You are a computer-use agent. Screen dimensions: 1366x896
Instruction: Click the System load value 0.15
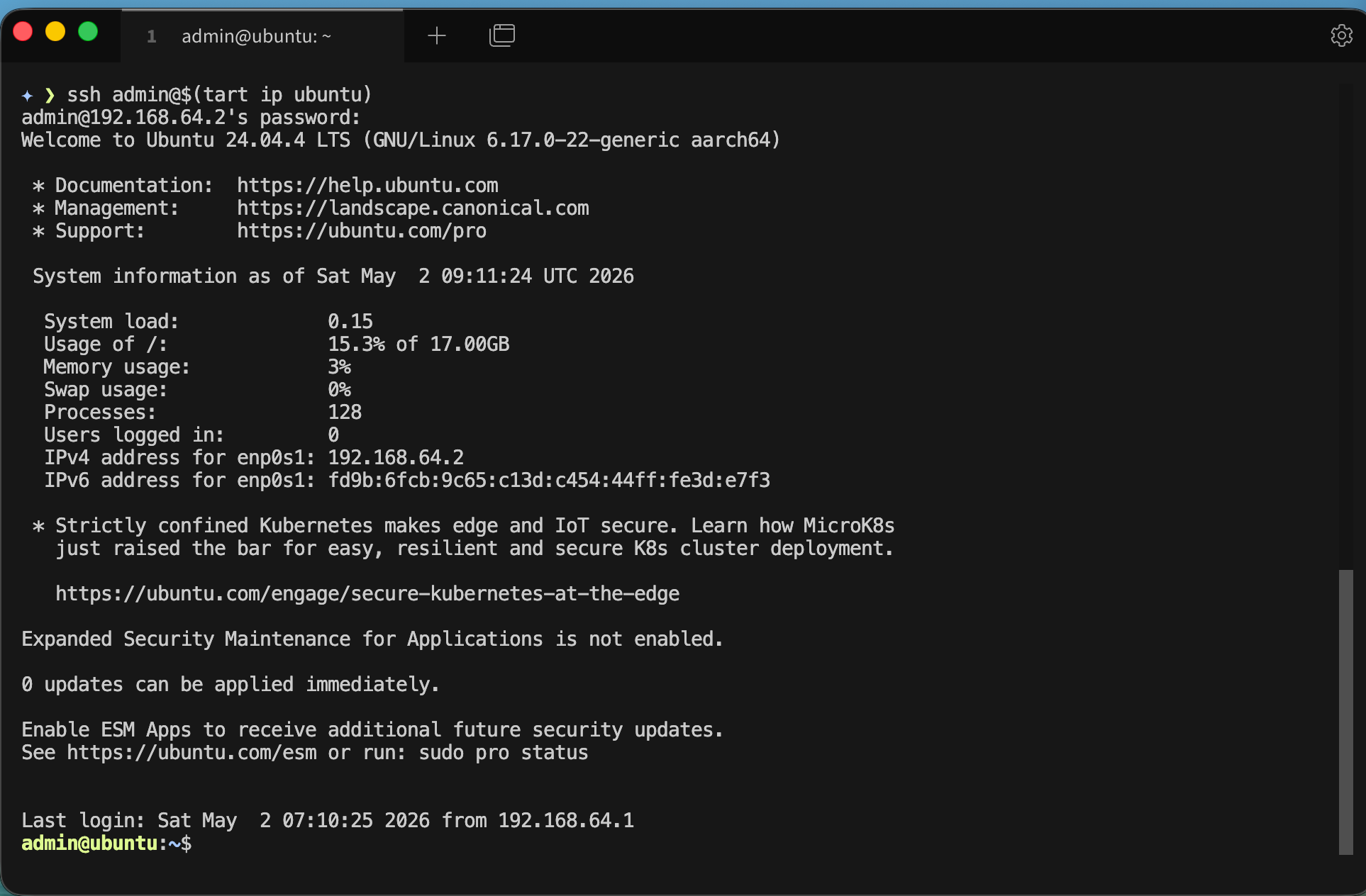click(x=350, y=322)
